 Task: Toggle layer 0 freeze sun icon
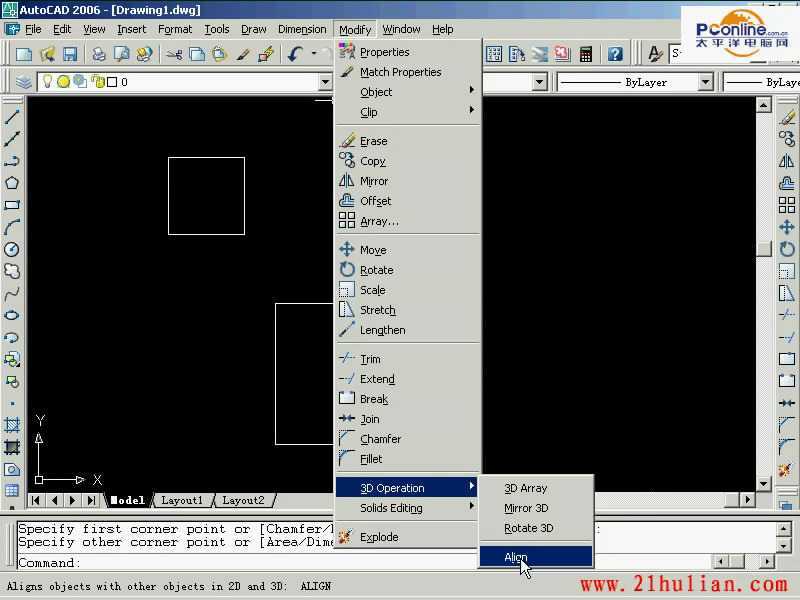click(x=63, y=82)
